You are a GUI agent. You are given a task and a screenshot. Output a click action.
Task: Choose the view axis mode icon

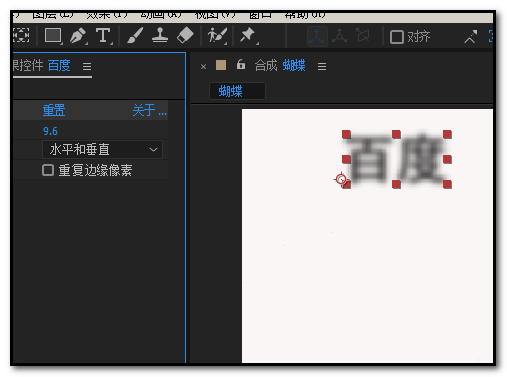tap(363, 35)
